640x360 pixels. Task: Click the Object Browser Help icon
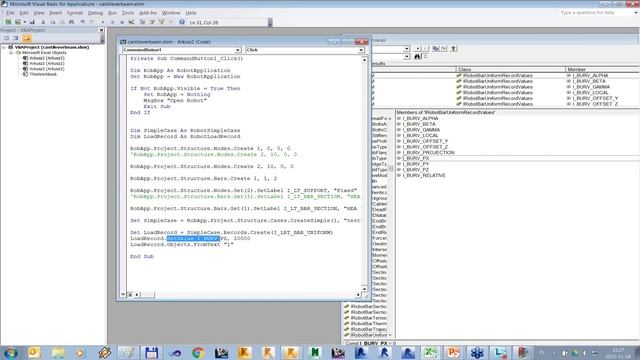click(x=453, y=49)
